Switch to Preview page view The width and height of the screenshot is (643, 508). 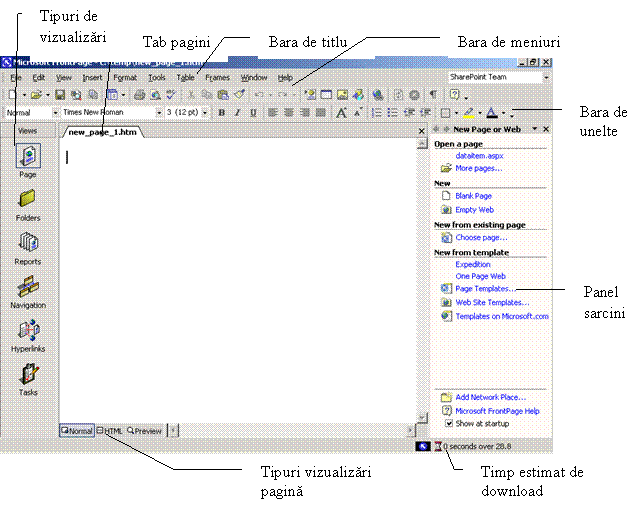tap(144, 431)
